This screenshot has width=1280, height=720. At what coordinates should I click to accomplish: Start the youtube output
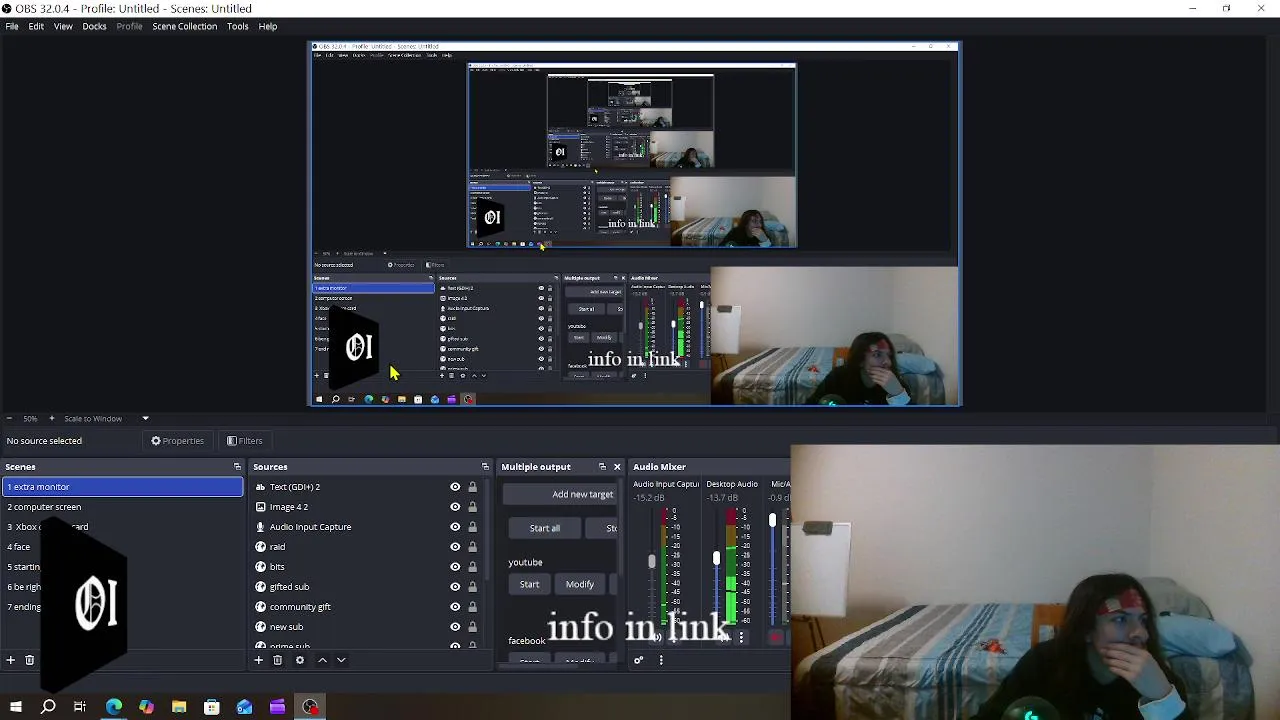click(x=529, y=584)
